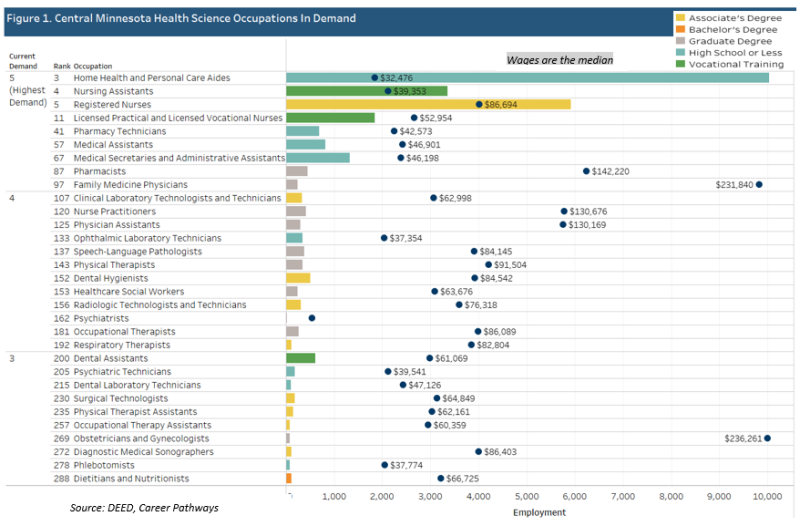Click the '5,000' employment axis tick
Image resolution: width=800 pixels, height=526 pixels.
click(527, 496)
